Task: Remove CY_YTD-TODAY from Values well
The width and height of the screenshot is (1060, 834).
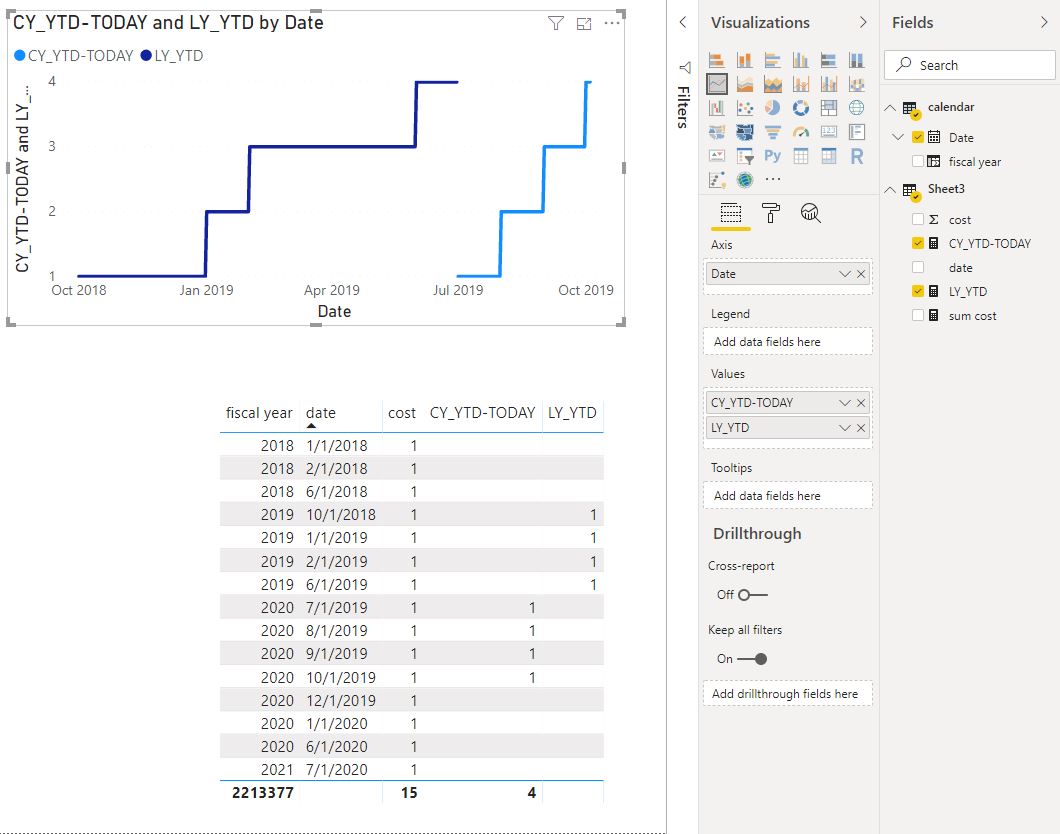Action: coord(861,403)
